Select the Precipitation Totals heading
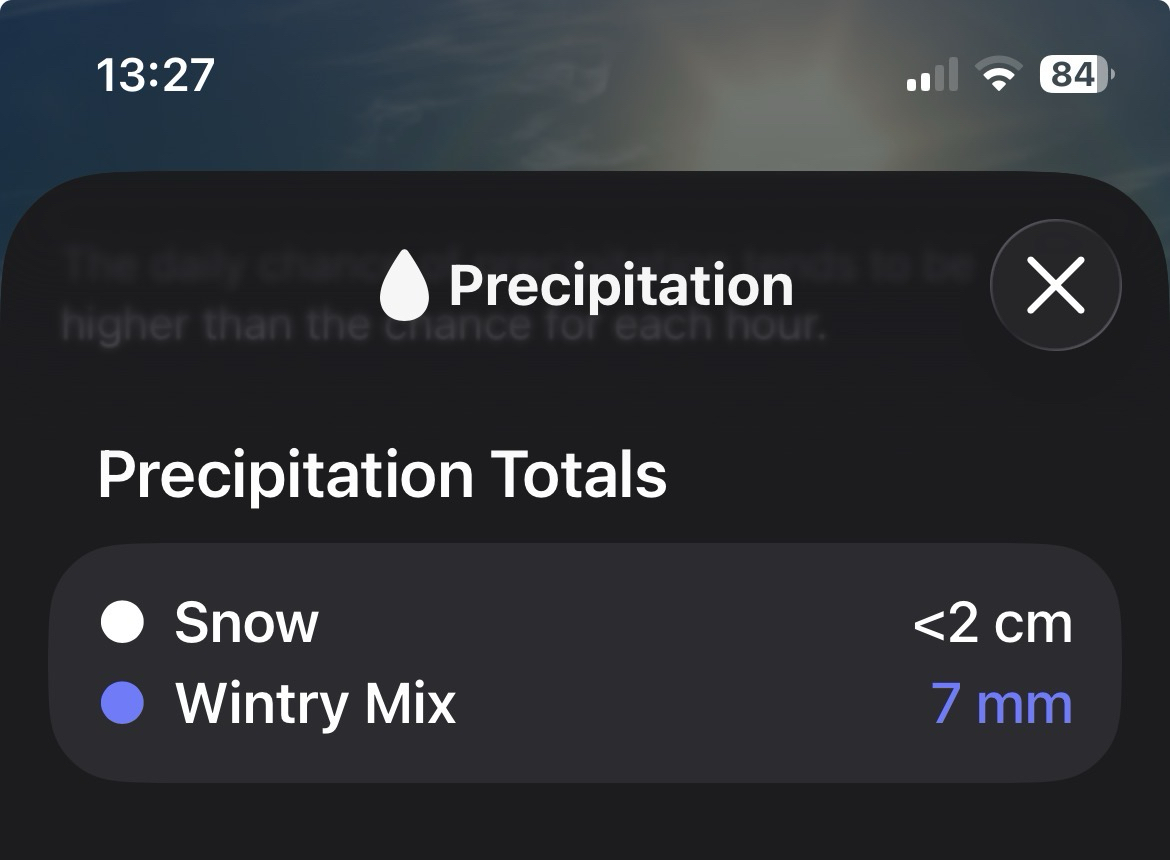Image resolution: width=1170 pixels, height=860 pixels. 382,475
